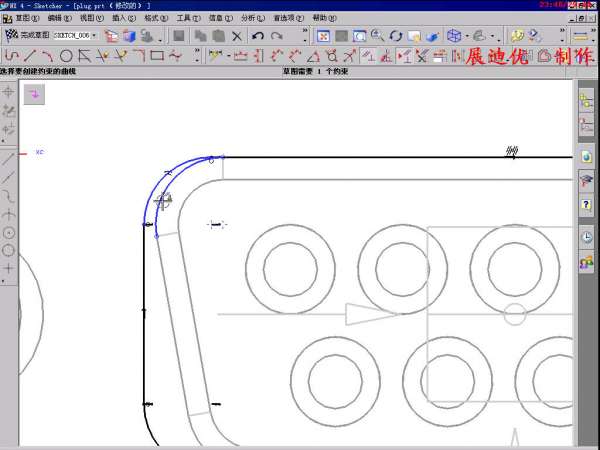Screen dimensions: 600x450
Task: Open the wireframe display style dropdown arrow
Action: pyautogui.click(x=467, y=37)
